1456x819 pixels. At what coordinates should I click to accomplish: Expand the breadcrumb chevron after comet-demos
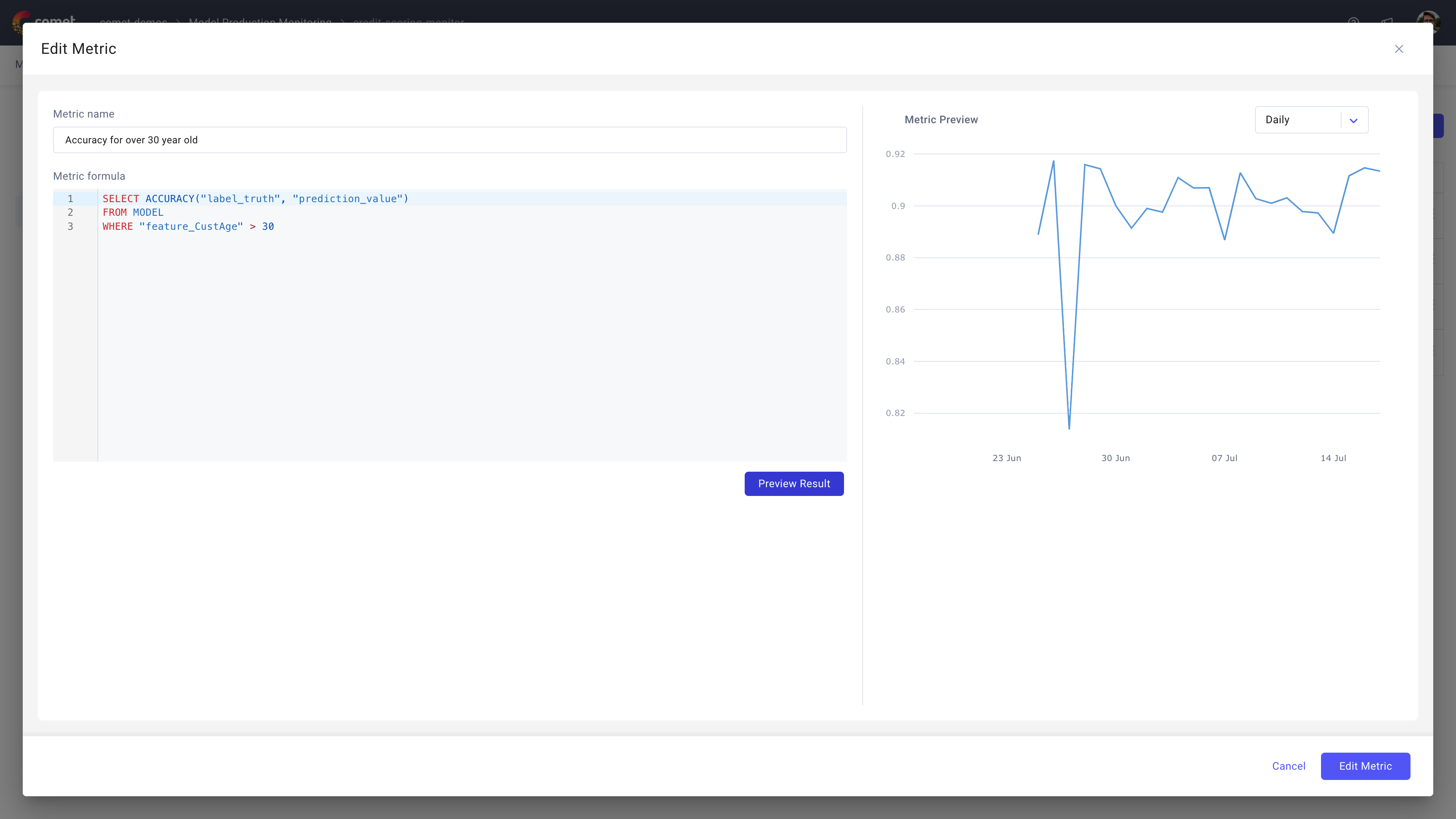click(x=178, y=23)
